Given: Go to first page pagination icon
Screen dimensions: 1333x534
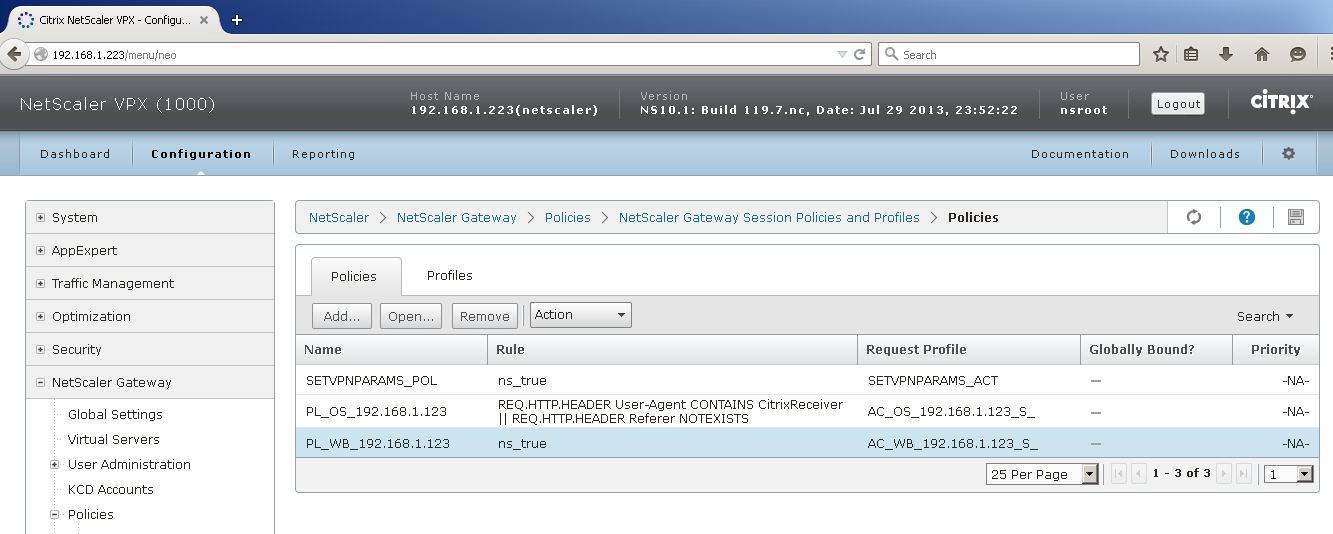Looking at the screenshot, I should click(x=1120, y=474).
